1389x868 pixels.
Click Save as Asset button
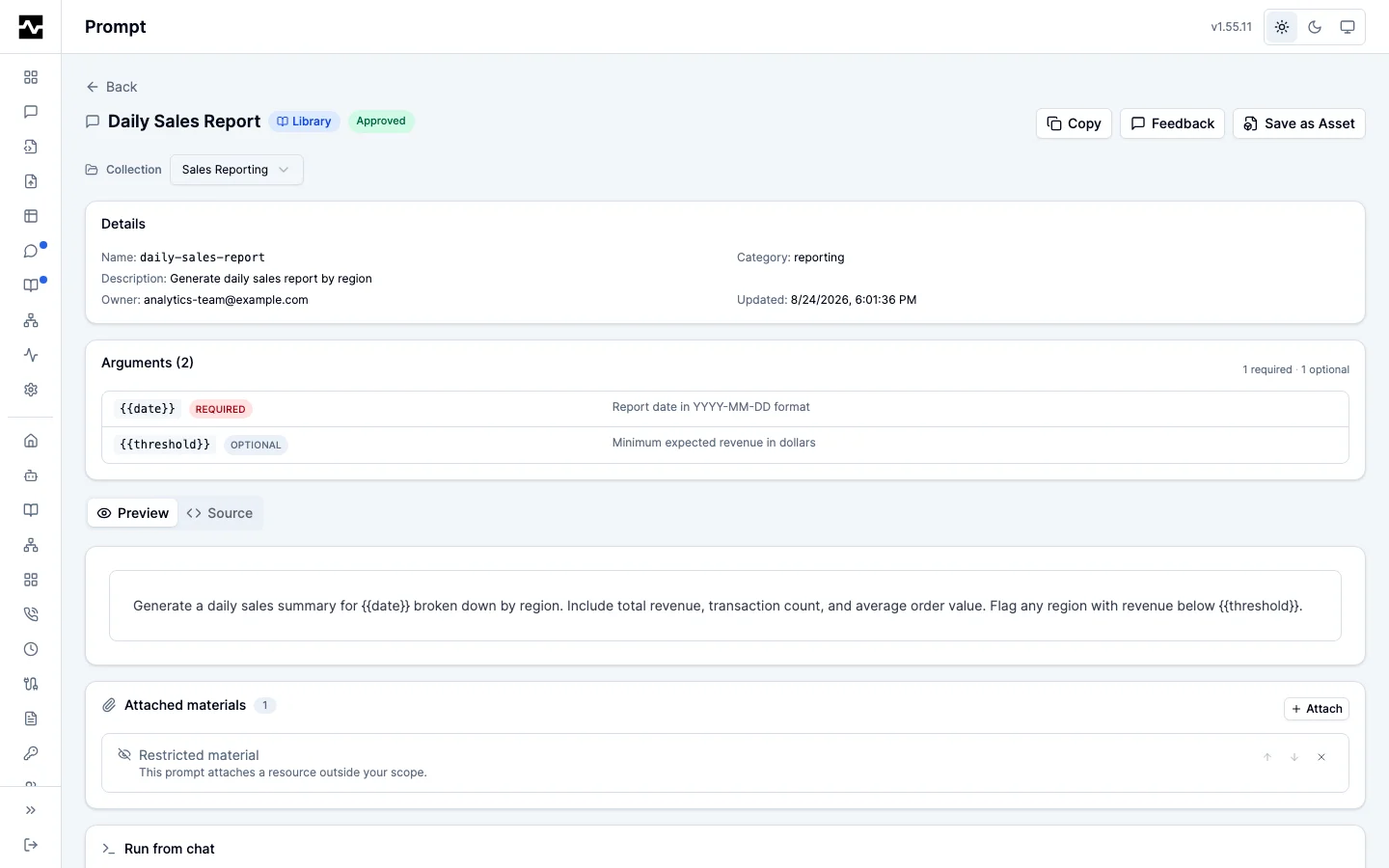(x=1298, y=123)
